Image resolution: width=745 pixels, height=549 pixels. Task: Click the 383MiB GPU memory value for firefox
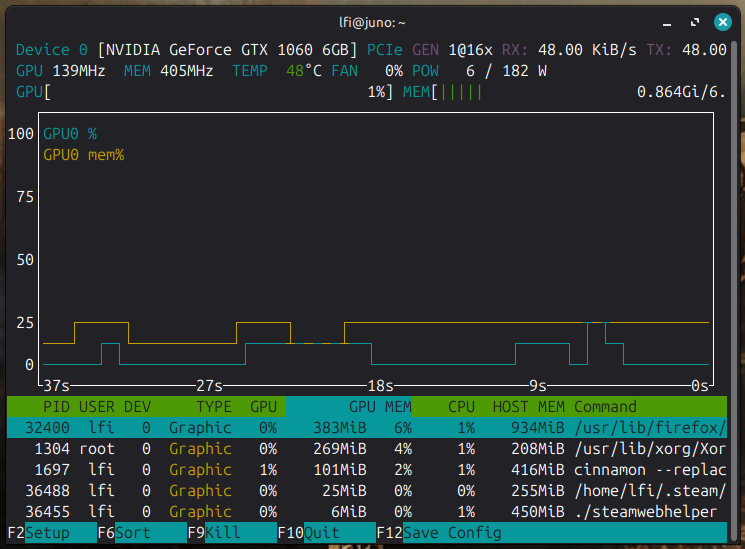340,427
